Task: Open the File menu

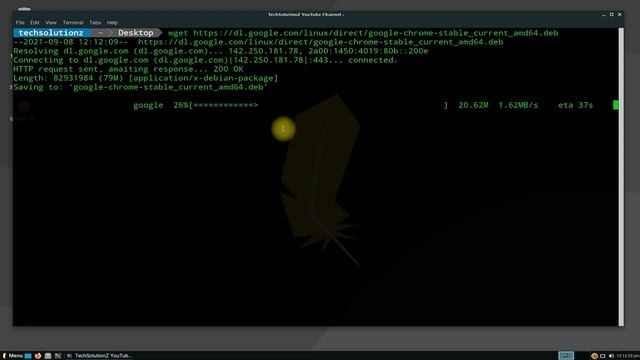Action: pyautogui.click(x=20, y=22)
